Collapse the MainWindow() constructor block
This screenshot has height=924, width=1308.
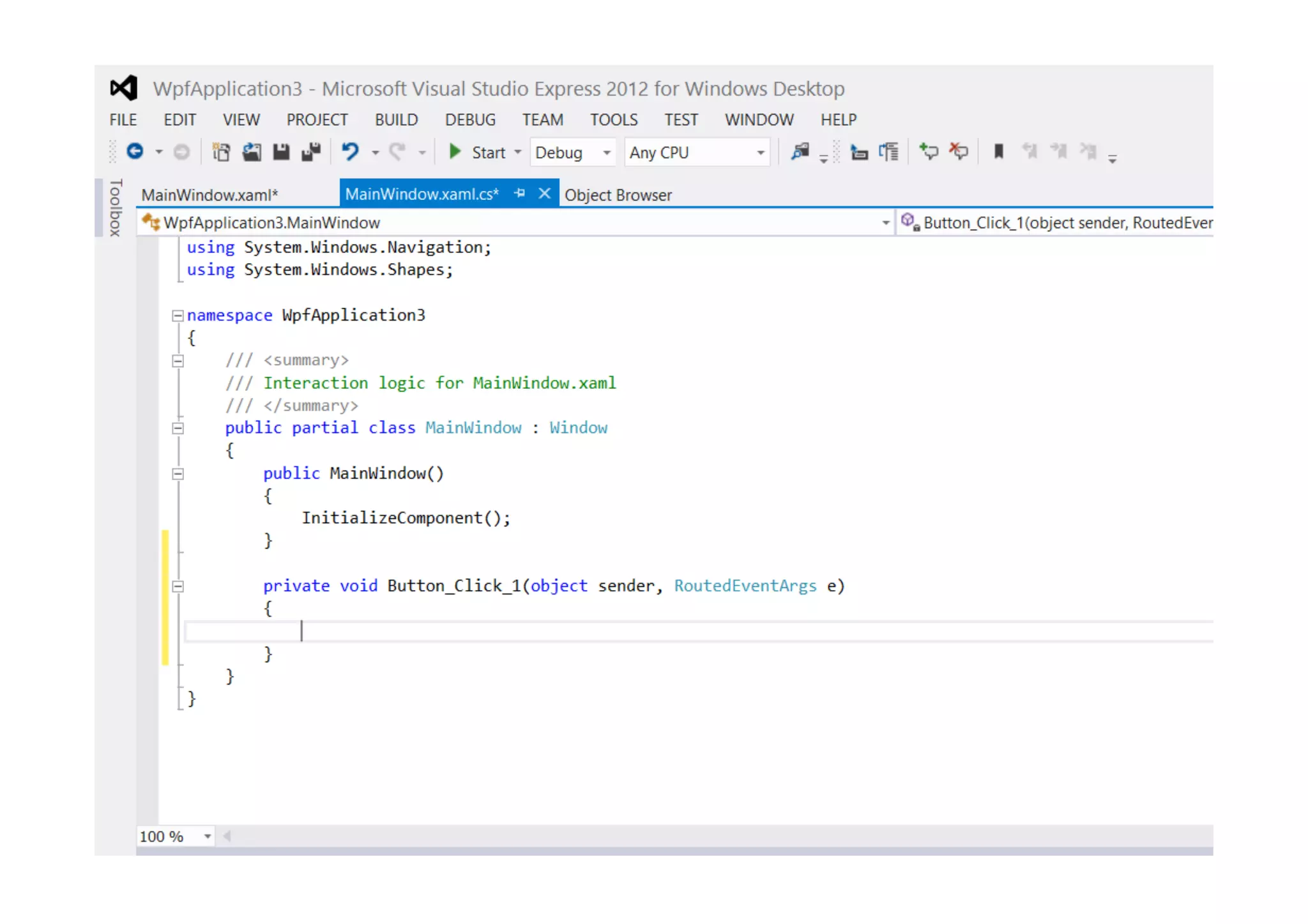[x=178, y=474]
